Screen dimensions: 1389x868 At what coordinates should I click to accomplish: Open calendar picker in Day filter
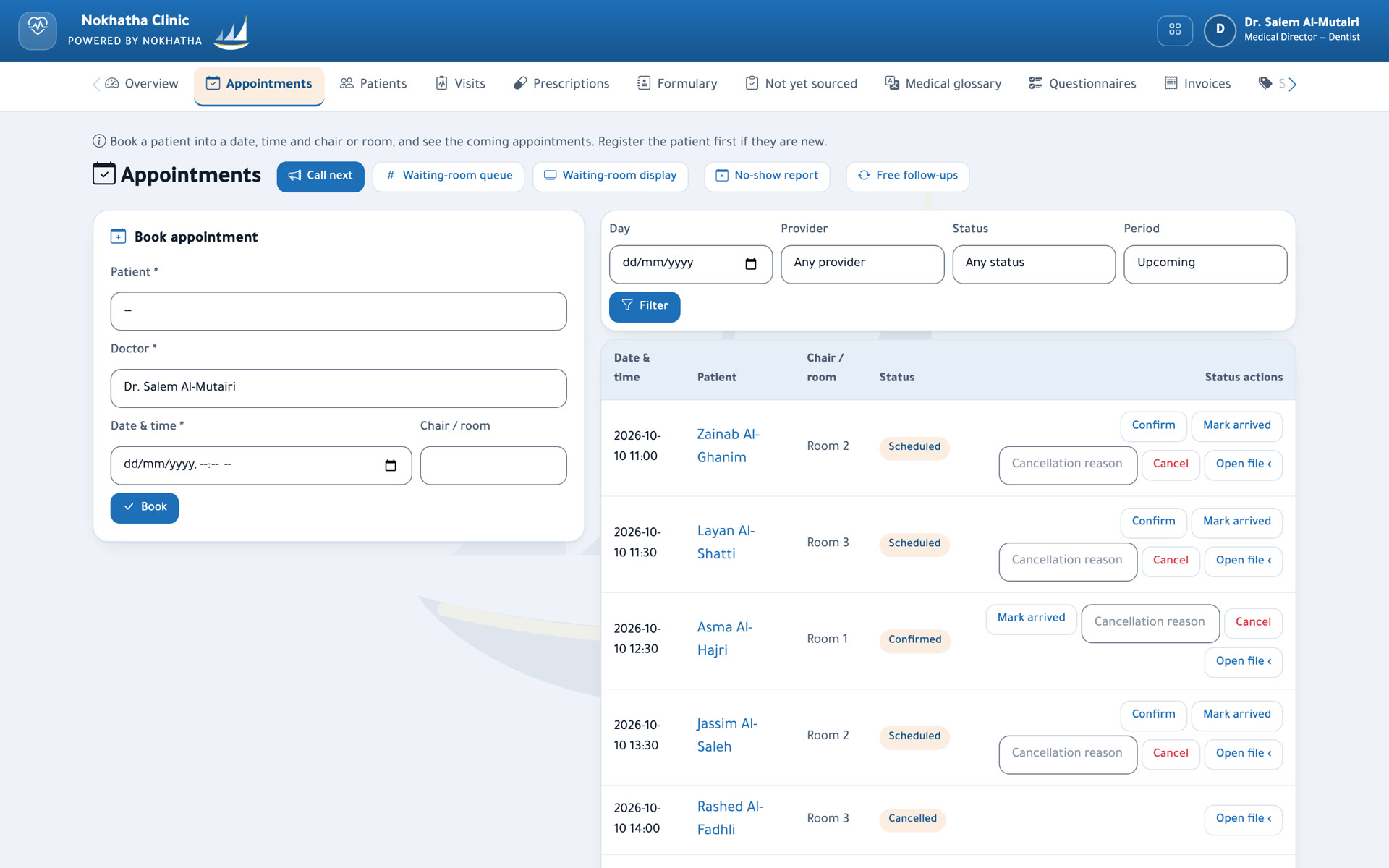[751, 264]
